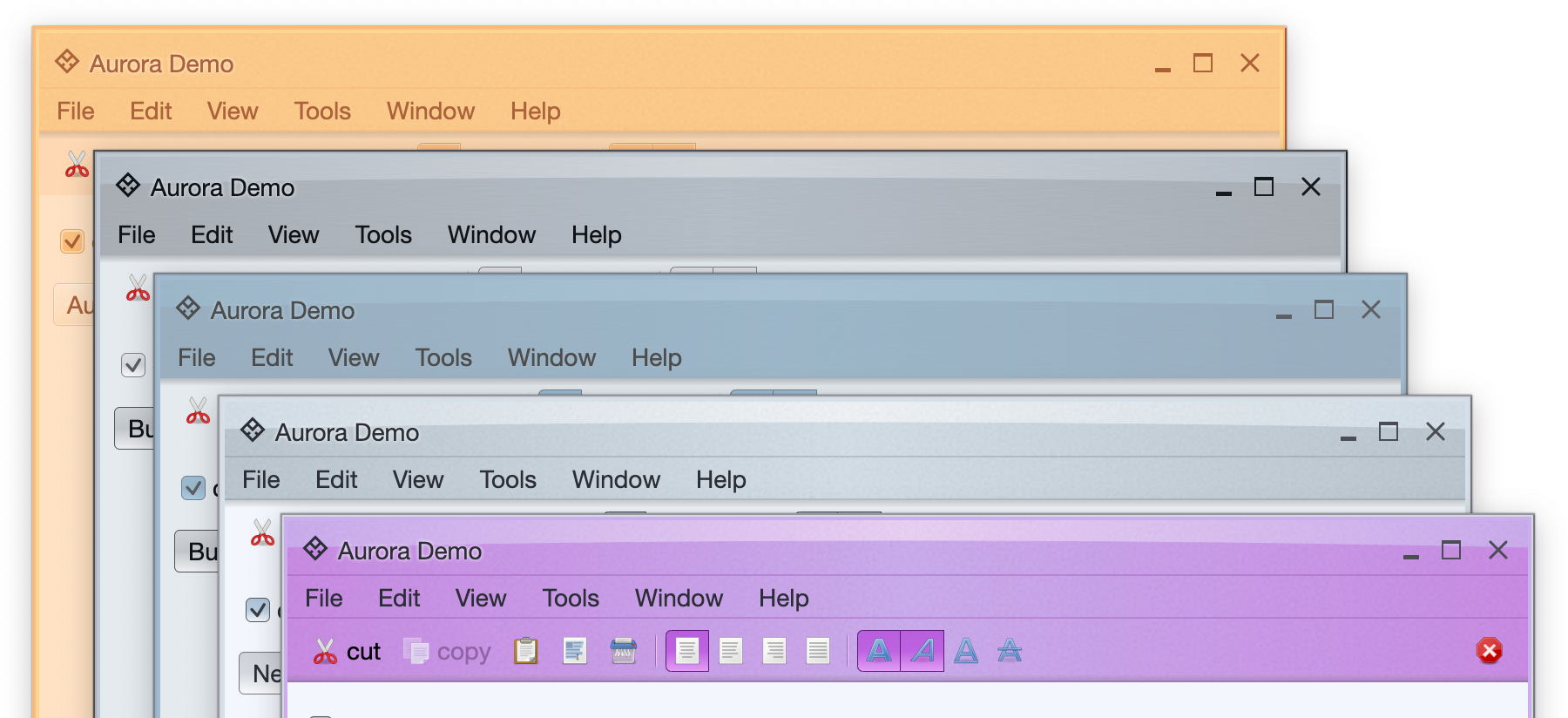
Task: Open the Edit menu in the light silver window
Action: pos(336,479)
